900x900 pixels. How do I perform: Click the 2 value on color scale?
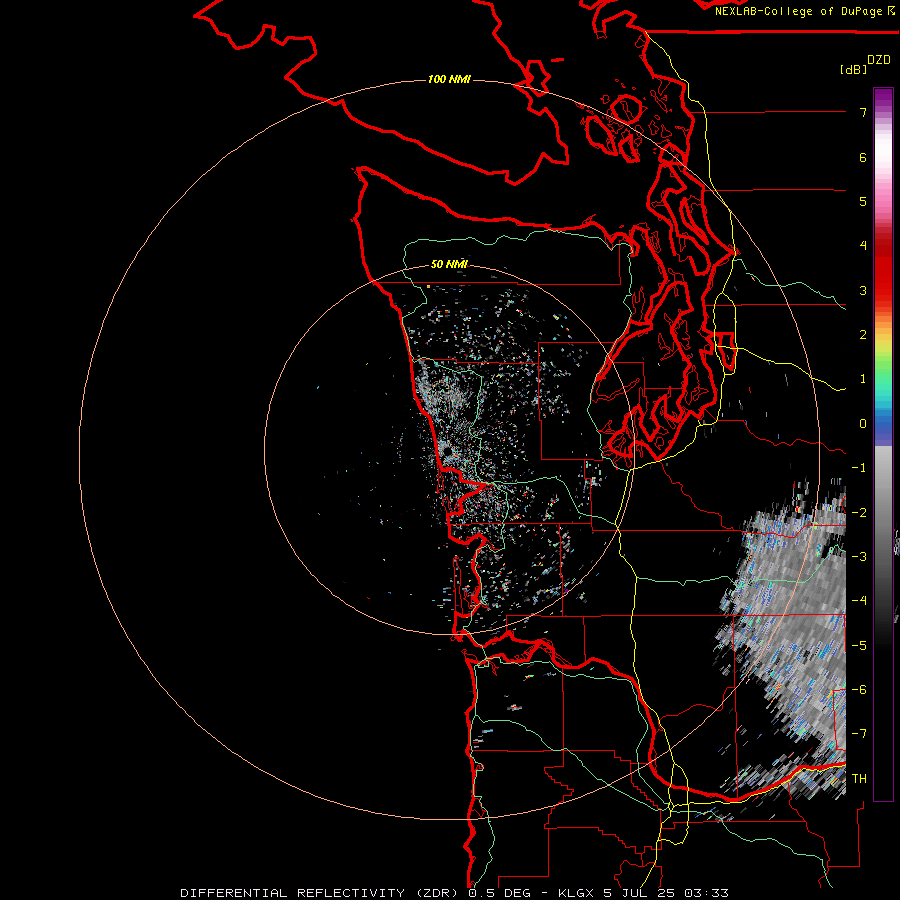[863, 335]
